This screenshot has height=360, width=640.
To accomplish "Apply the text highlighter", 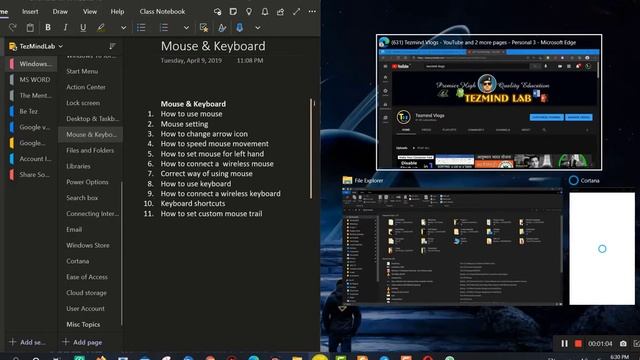I will coord(101,27).
